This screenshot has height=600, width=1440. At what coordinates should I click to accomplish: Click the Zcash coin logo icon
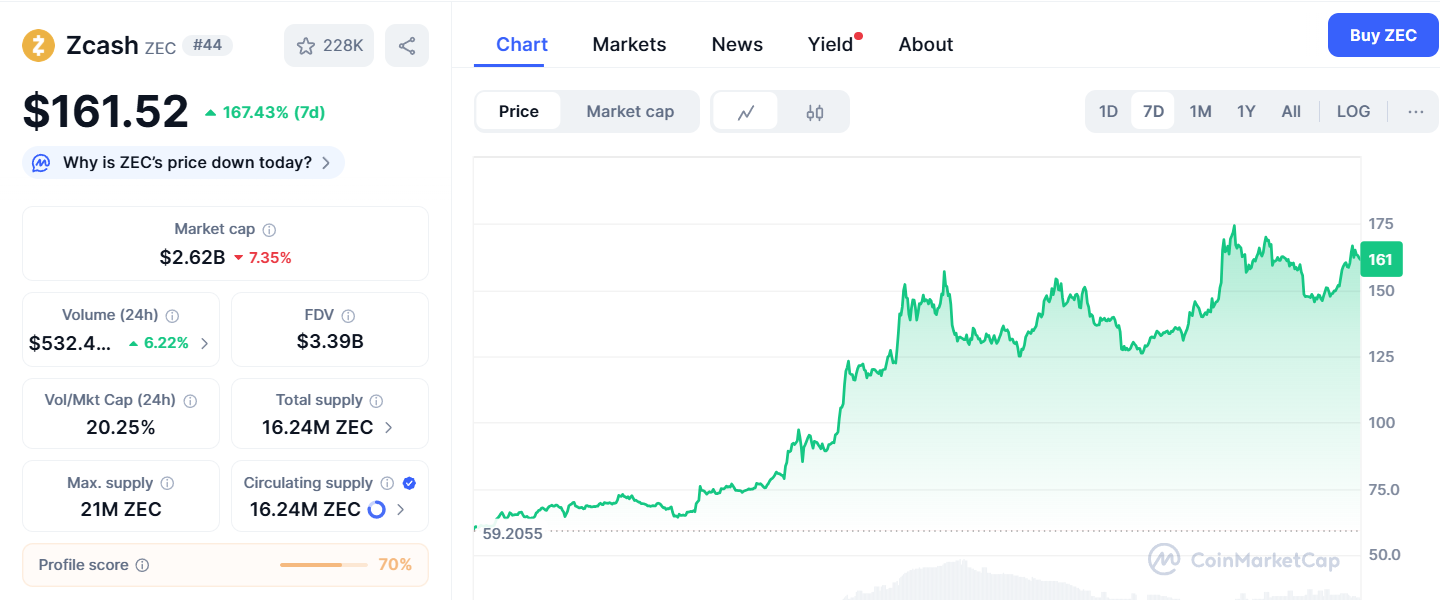39,46
